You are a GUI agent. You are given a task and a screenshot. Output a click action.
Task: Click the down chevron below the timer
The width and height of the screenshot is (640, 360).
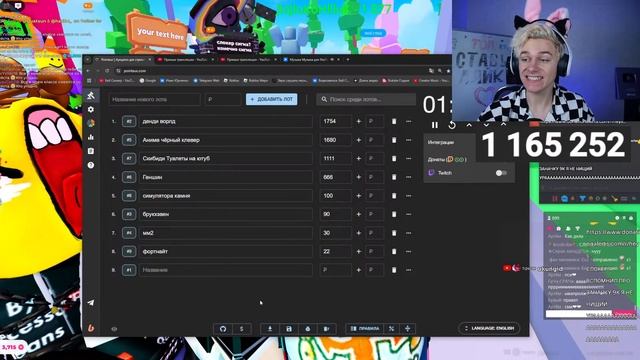pyautogui.click(x=486, y=125)
